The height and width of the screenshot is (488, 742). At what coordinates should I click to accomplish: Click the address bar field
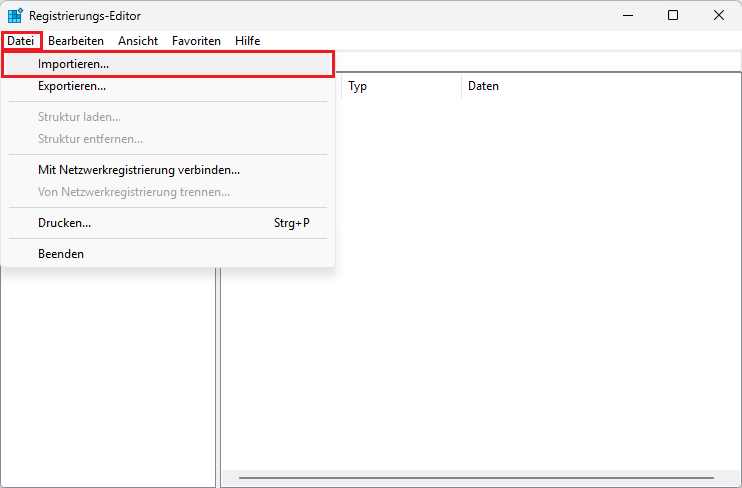pos(537,62)
